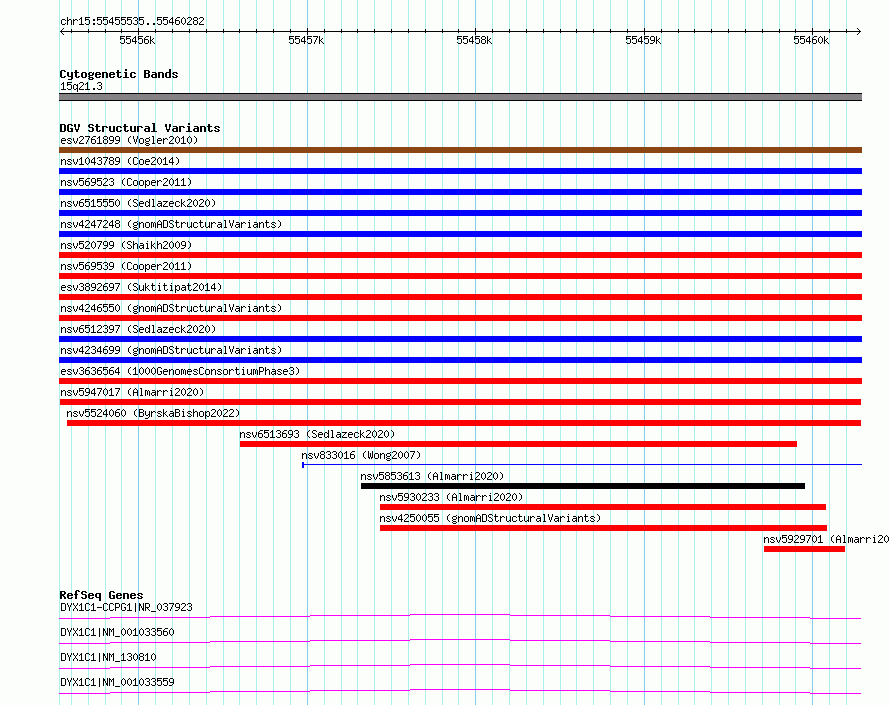Open the Cytogenetic Bands track heading
The height and width of the screenshot is (705, 890).
click(119, 74)
